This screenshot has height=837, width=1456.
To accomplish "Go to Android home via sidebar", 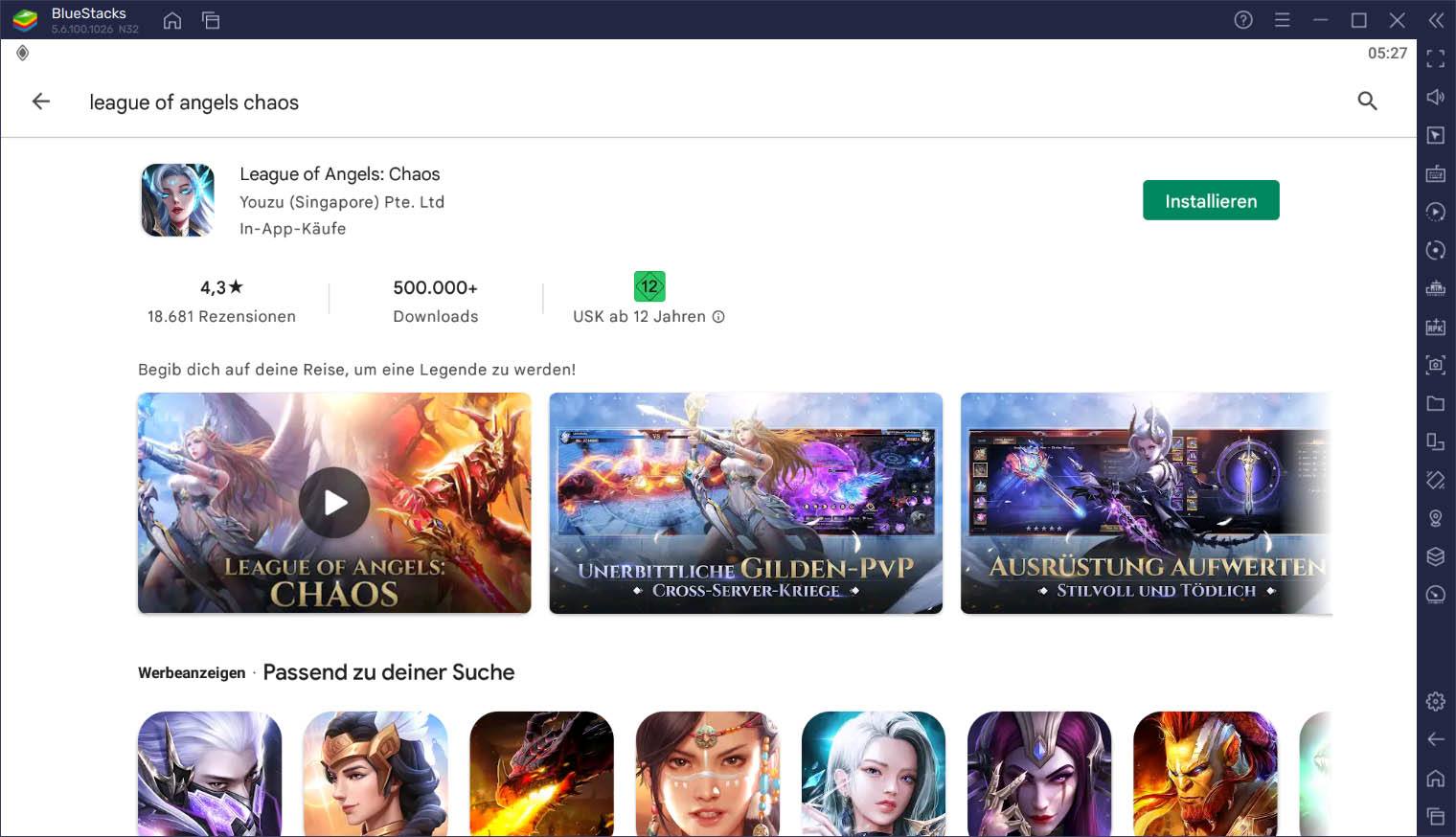I will [1435, 778].
